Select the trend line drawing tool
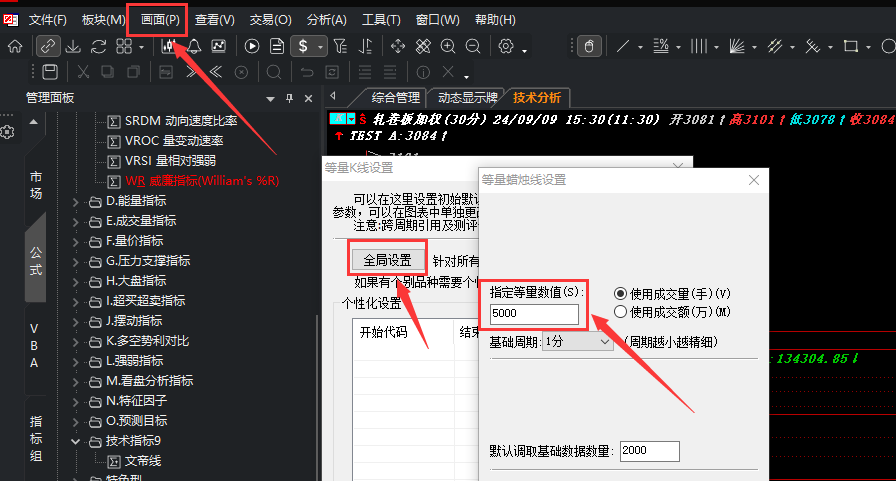 point(623,46)
